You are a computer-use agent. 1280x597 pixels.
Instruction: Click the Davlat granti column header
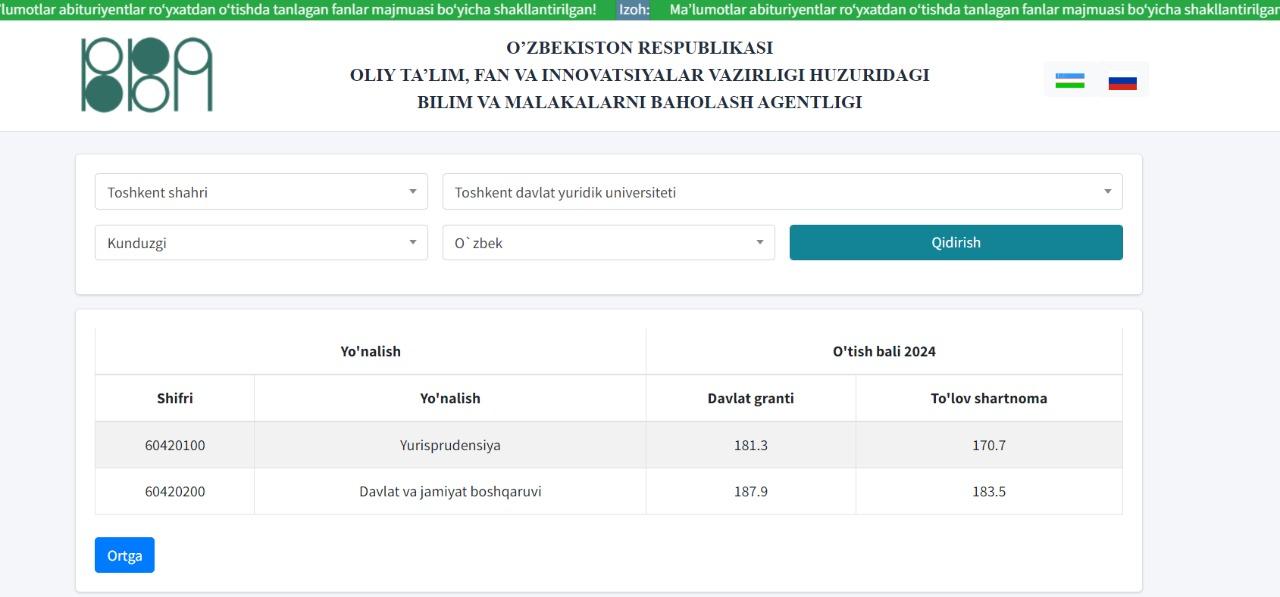[750, 398]
